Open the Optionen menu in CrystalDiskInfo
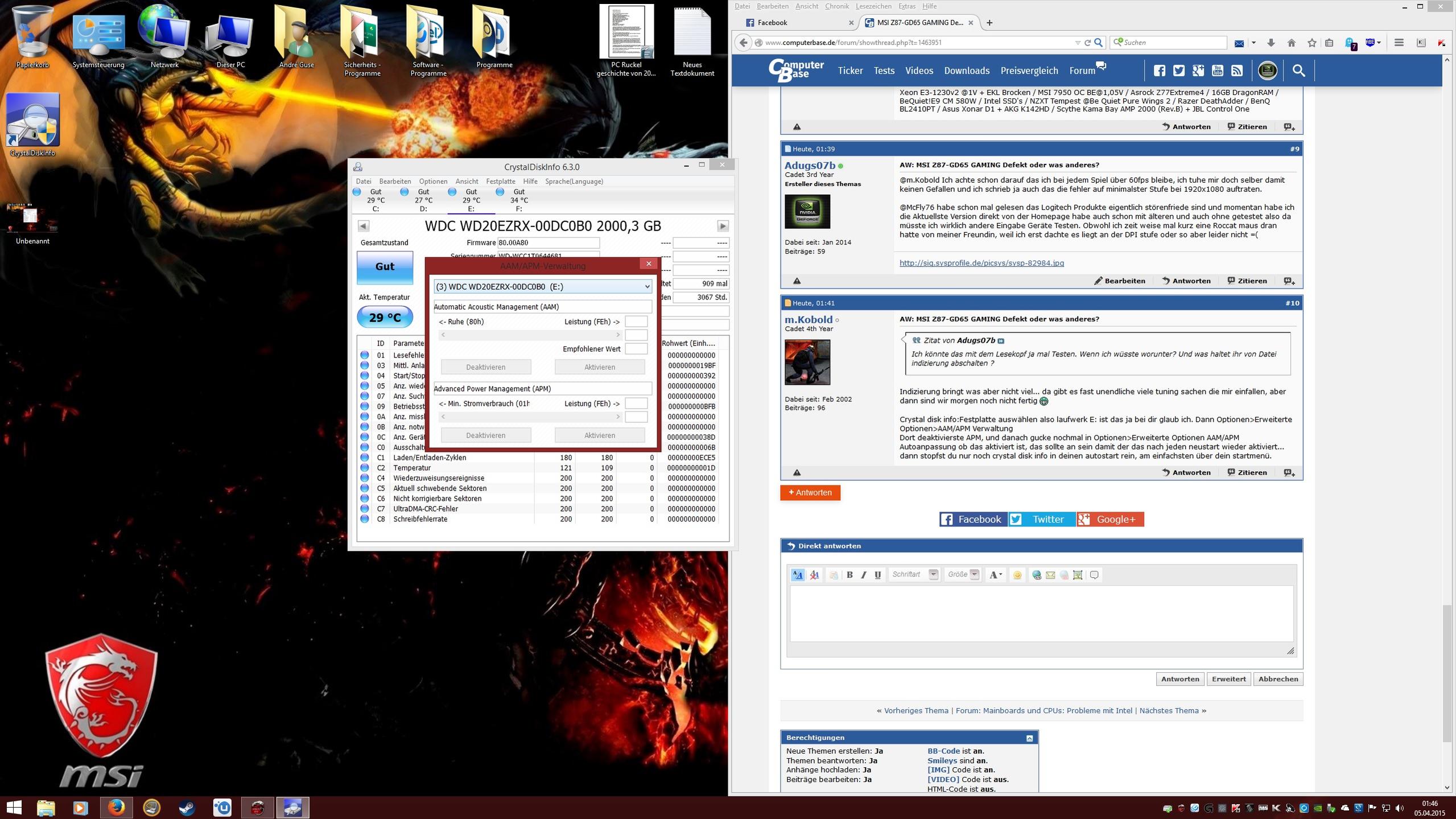Image resolution: width=1456 pixels, height=819 pixels. pos(432,181)
